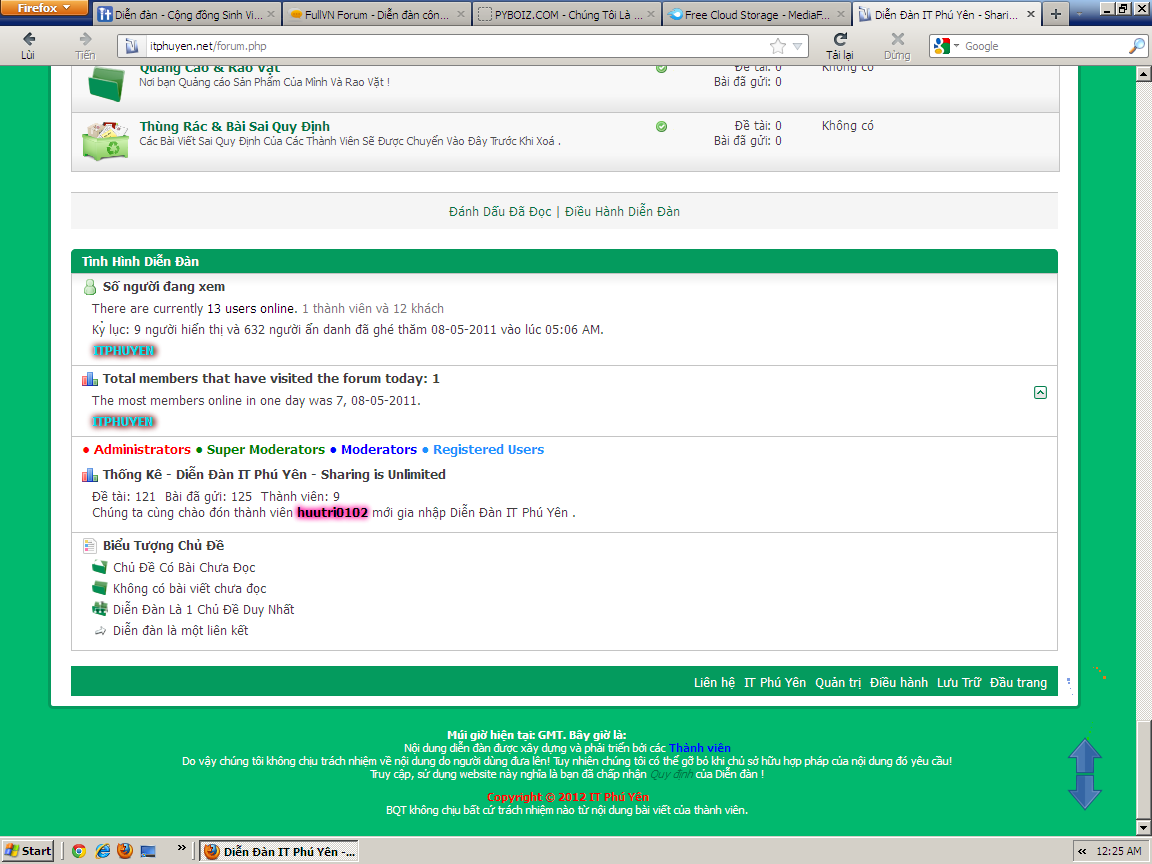Launch Google Chrome from quick launch bar
The height and width of the screenshot is (864, 1152).
78,851
